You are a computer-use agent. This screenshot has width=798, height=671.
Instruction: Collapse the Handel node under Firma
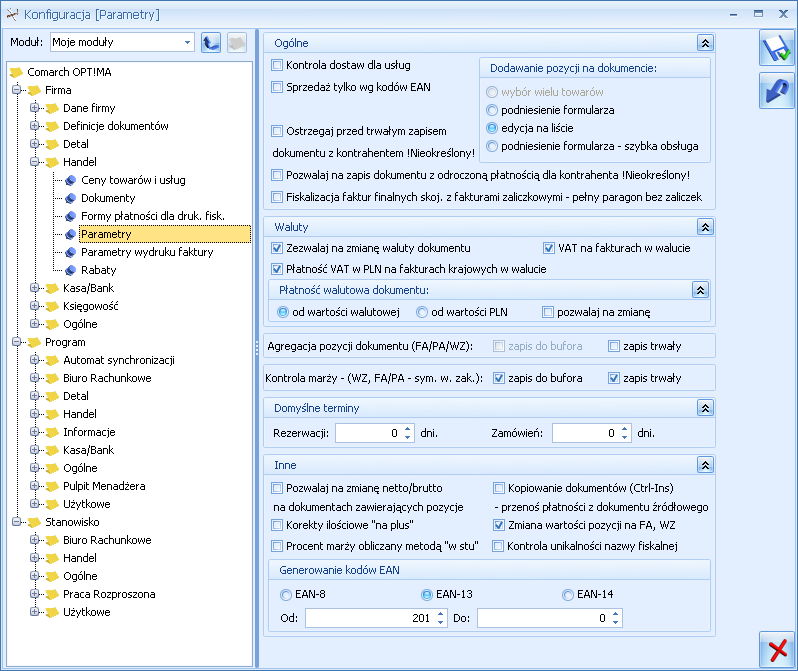coord(34,162)
